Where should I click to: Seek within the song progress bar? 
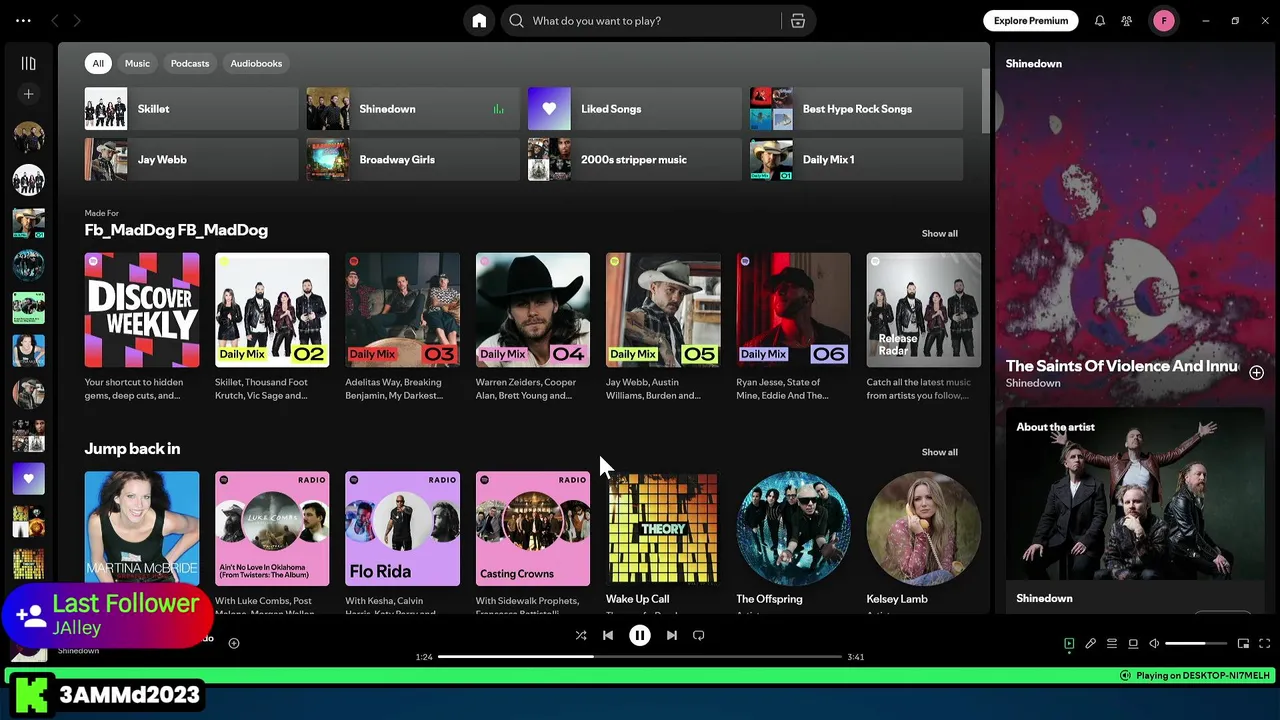(x=640, y=657)
